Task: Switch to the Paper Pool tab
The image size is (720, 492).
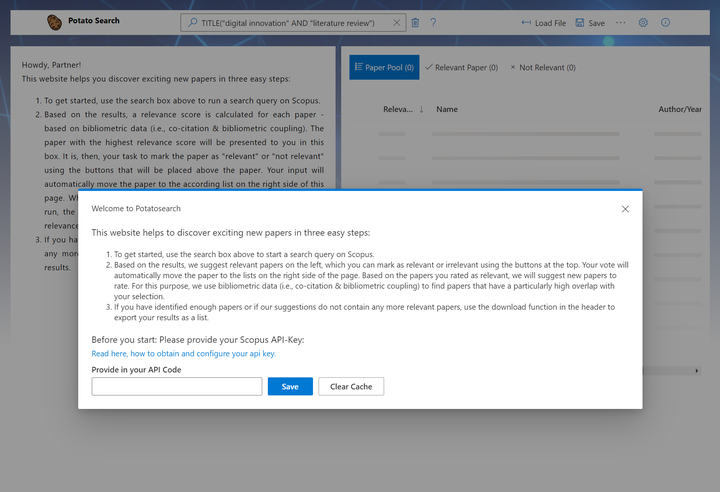Action: point(379,67)
